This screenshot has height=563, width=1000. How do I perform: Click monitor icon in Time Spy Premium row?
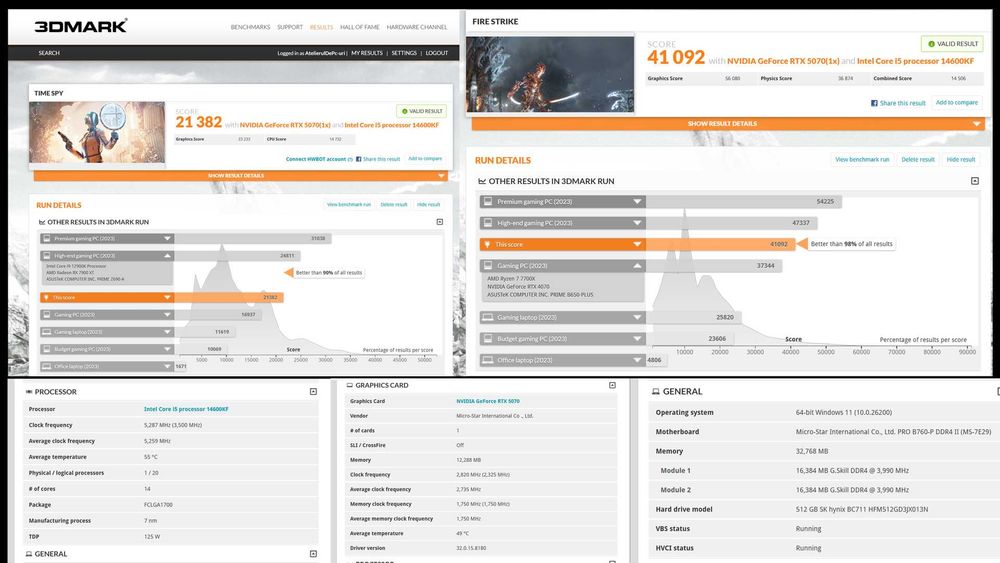point(46,238)
